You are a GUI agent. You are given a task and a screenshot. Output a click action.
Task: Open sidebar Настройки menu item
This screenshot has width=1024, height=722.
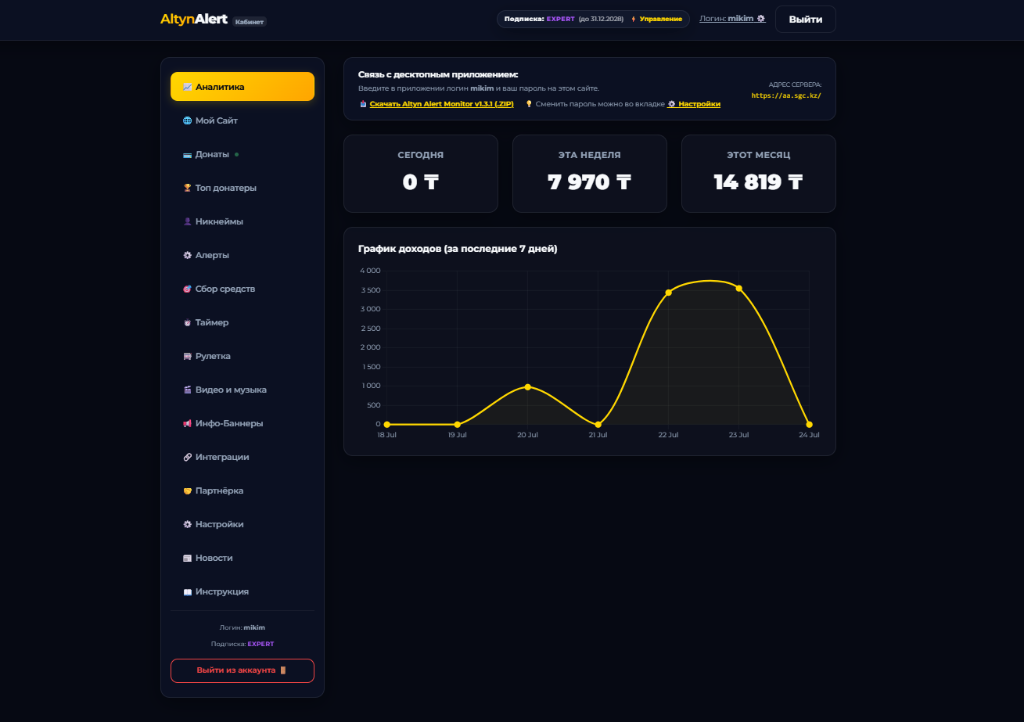coord(242,524)
